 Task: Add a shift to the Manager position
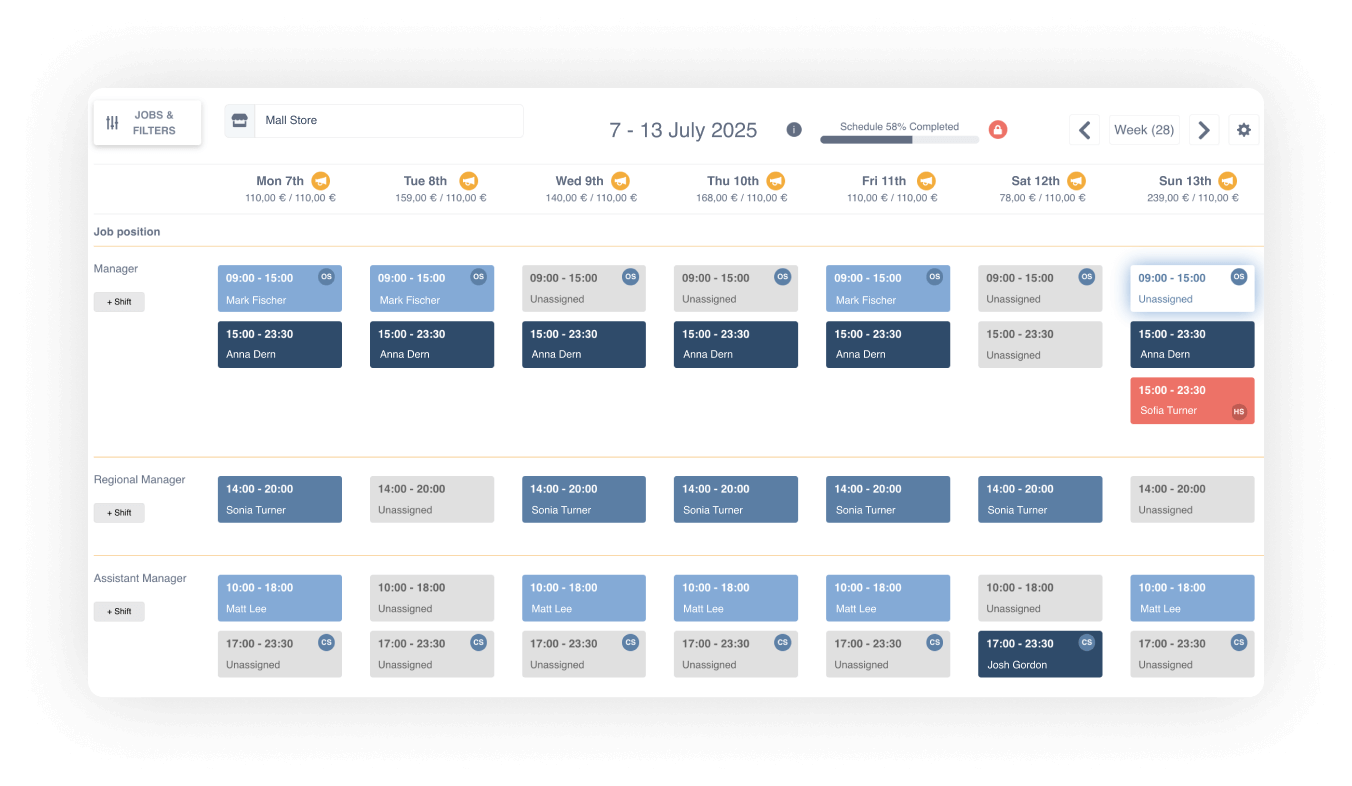click(x=119, y=302)
